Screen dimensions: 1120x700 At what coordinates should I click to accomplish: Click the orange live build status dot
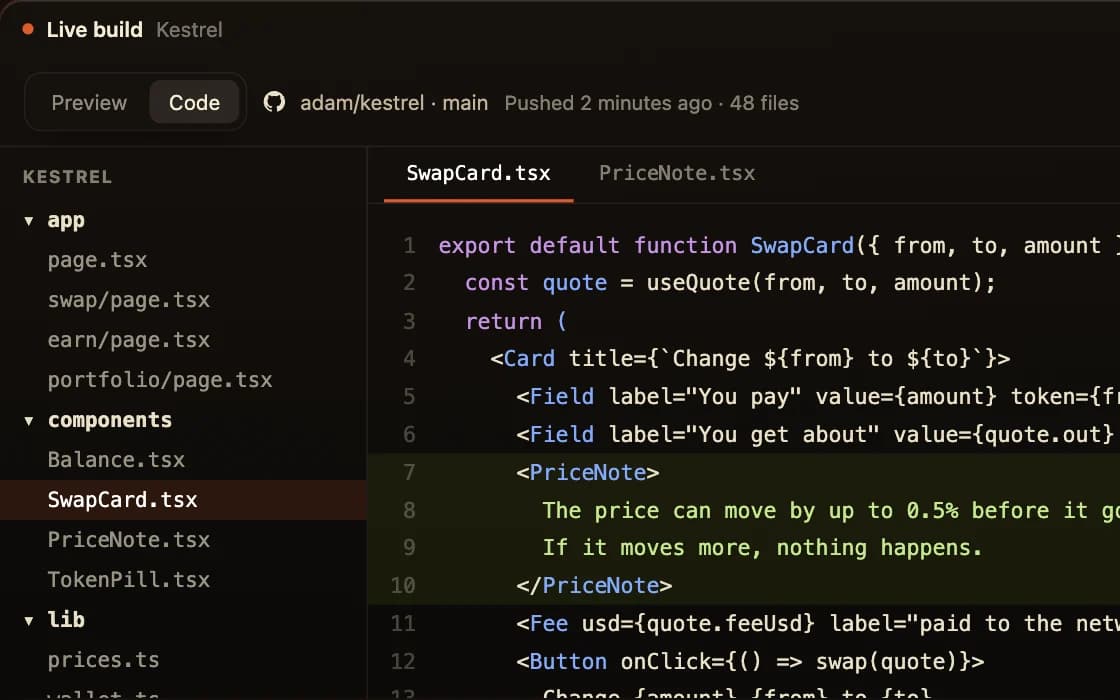29,29
